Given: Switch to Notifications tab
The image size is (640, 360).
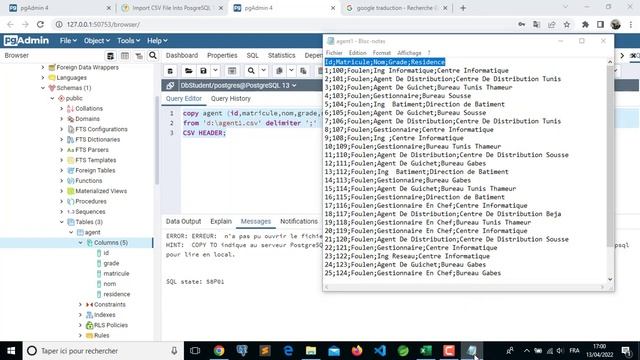Looking at the screenshot, I should point(299,221).
